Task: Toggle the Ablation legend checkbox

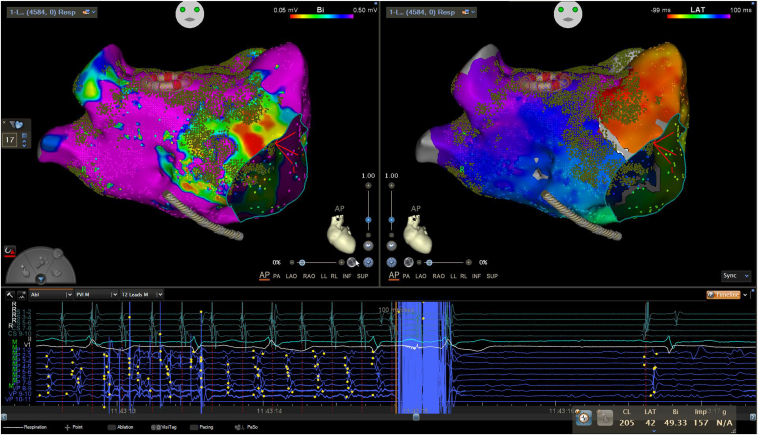Action: pos(114,427)
